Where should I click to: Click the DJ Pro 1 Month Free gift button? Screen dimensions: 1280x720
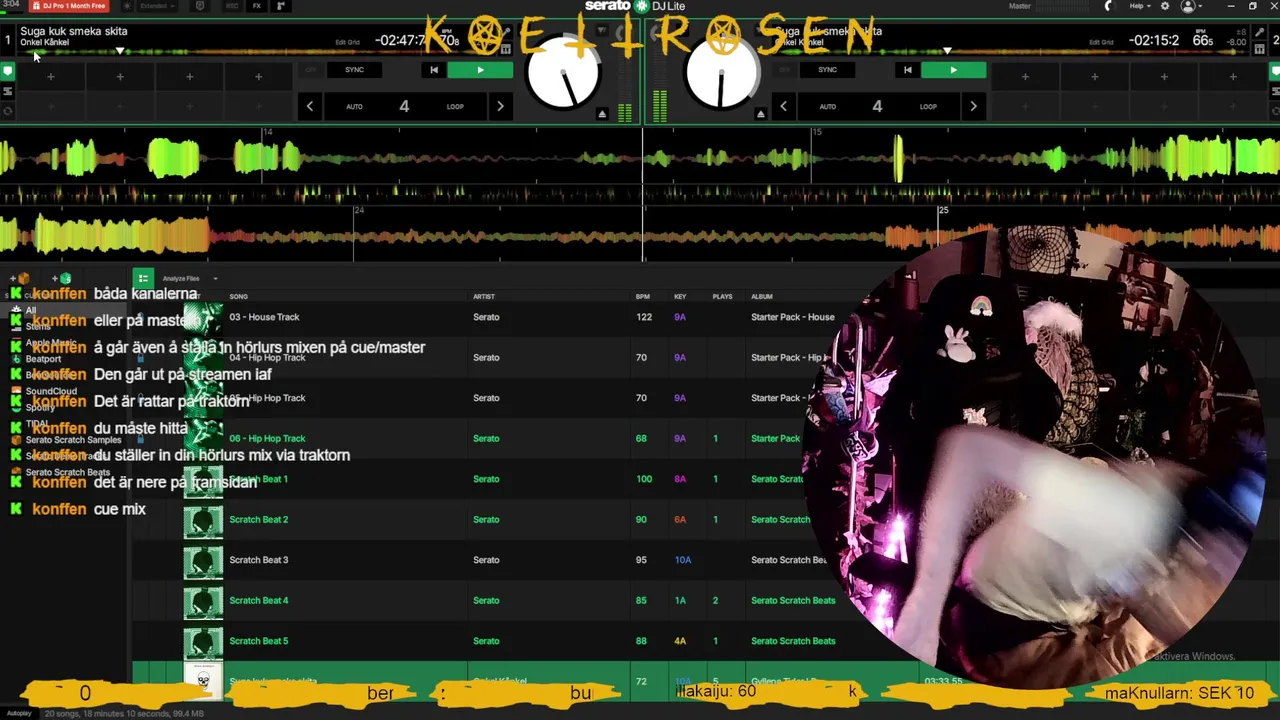pyautogui.click(x=68, y=6)
